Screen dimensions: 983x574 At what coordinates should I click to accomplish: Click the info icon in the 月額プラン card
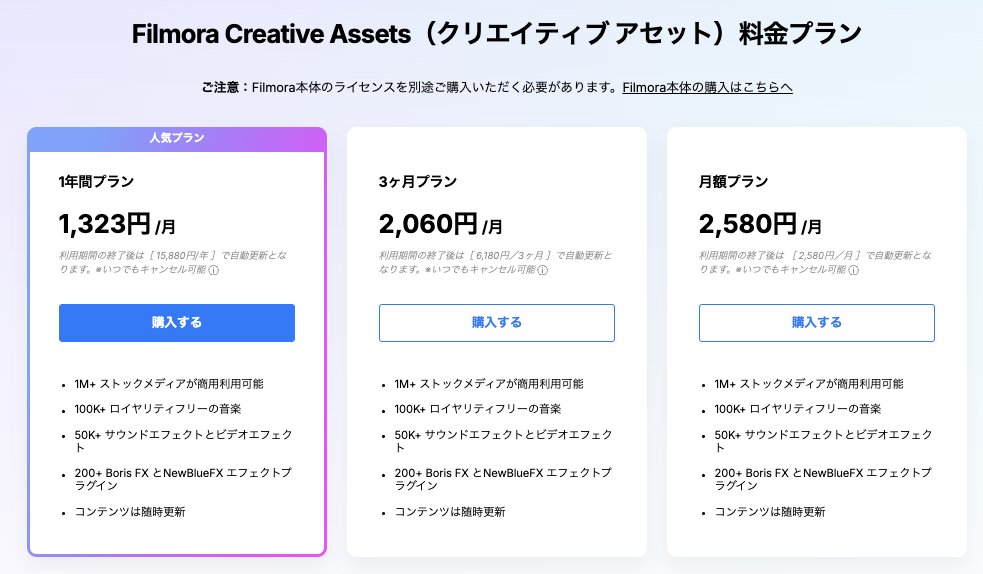[x=854, y=270]
